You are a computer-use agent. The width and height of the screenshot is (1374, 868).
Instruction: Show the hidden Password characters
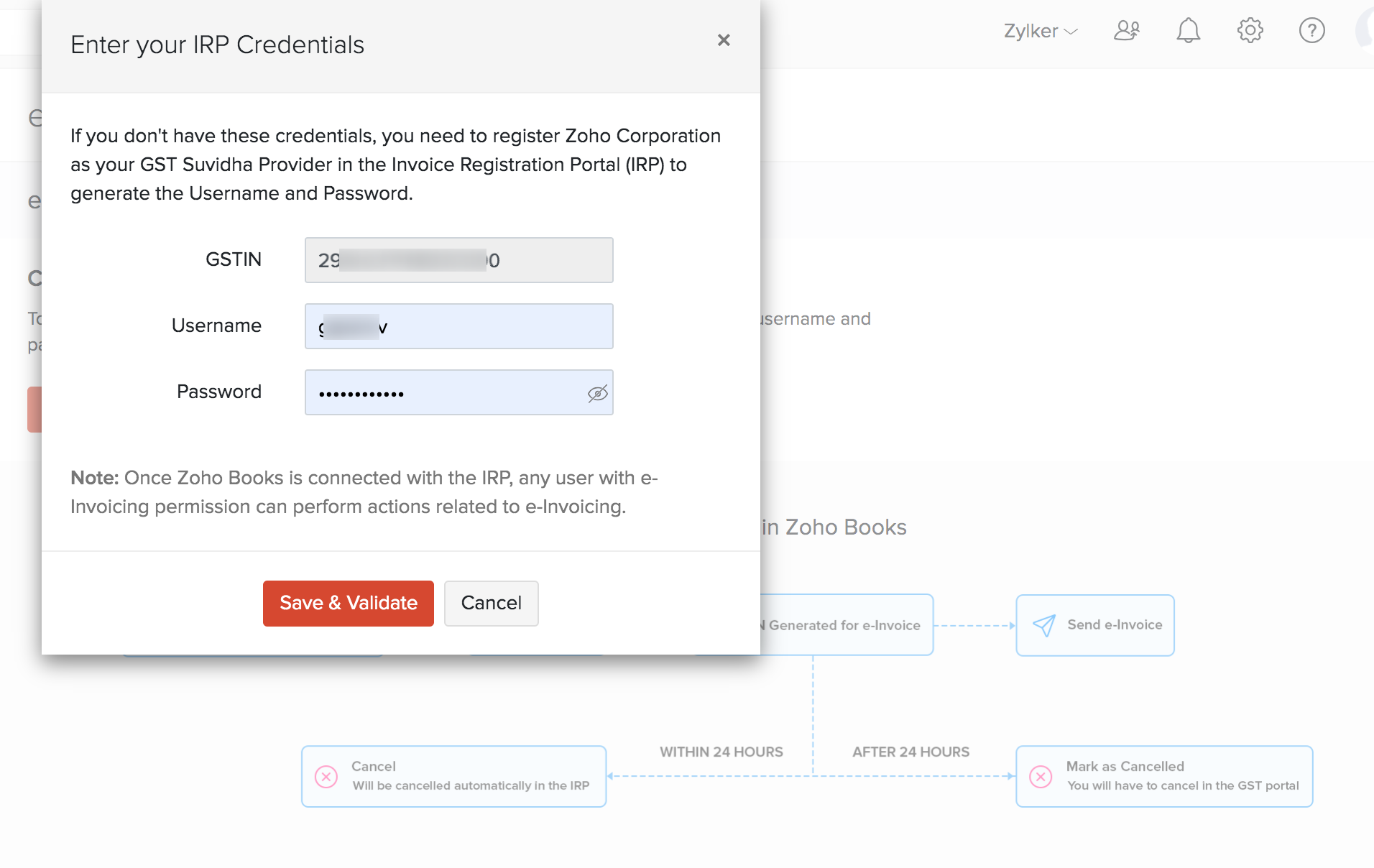(x=597, y=392)
